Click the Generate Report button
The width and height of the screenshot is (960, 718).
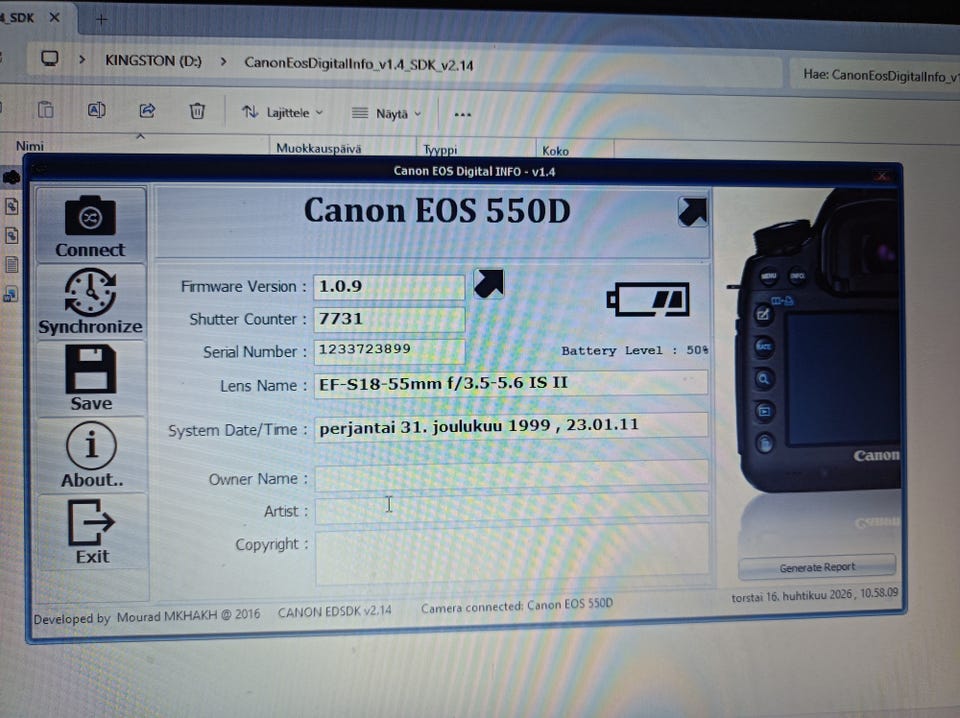point(817,567)
